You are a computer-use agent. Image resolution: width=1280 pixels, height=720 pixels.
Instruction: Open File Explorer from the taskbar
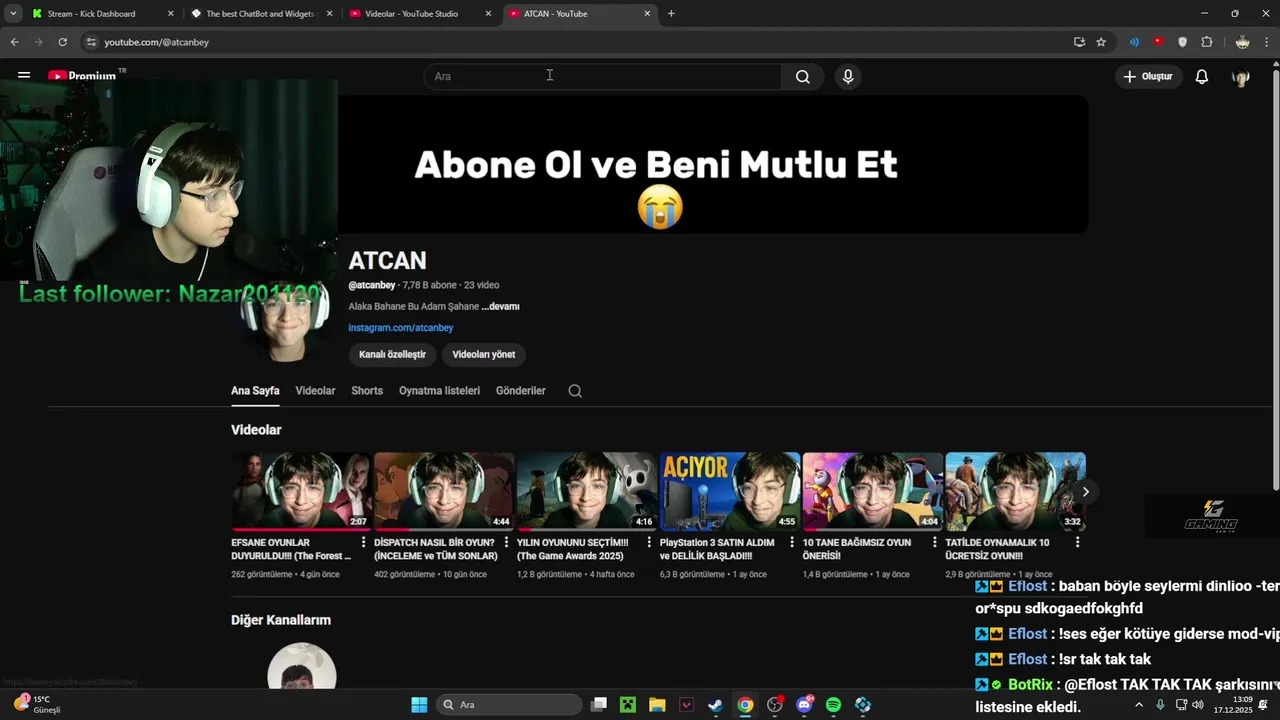pyautogui.click(x=656, y=705)
